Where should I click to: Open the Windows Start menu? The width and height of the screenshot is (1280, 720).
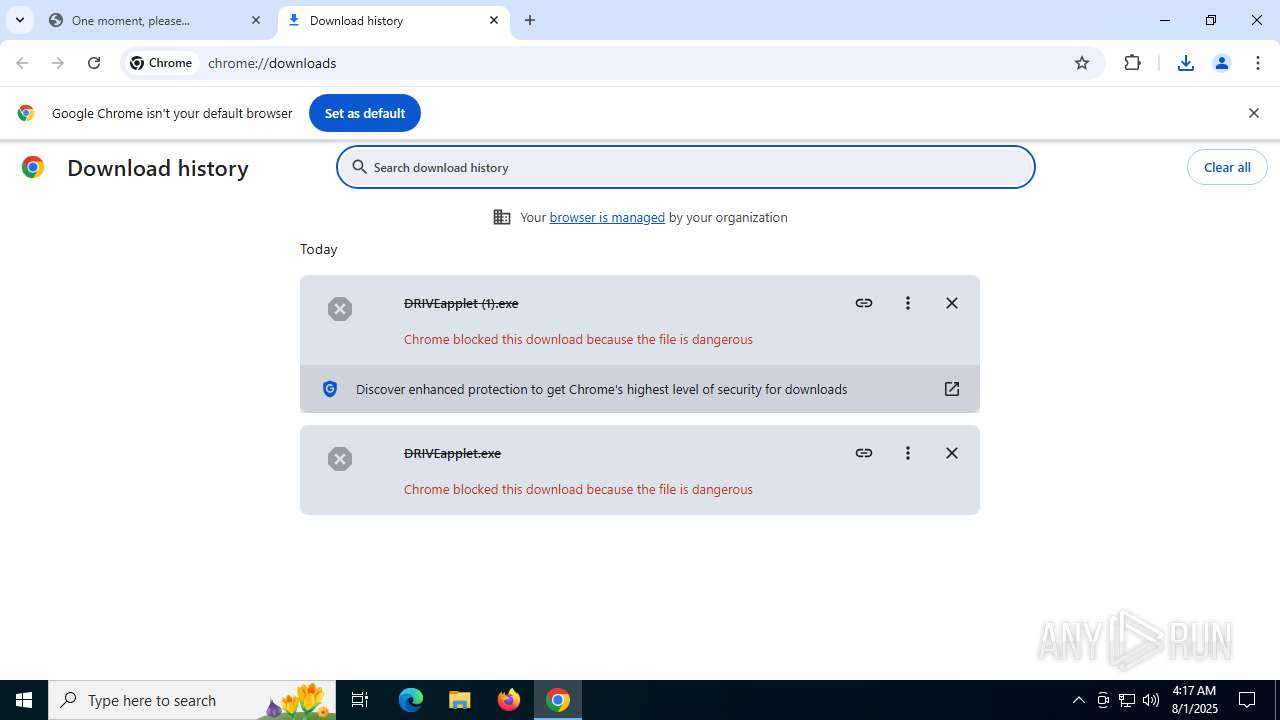[24, 700]
